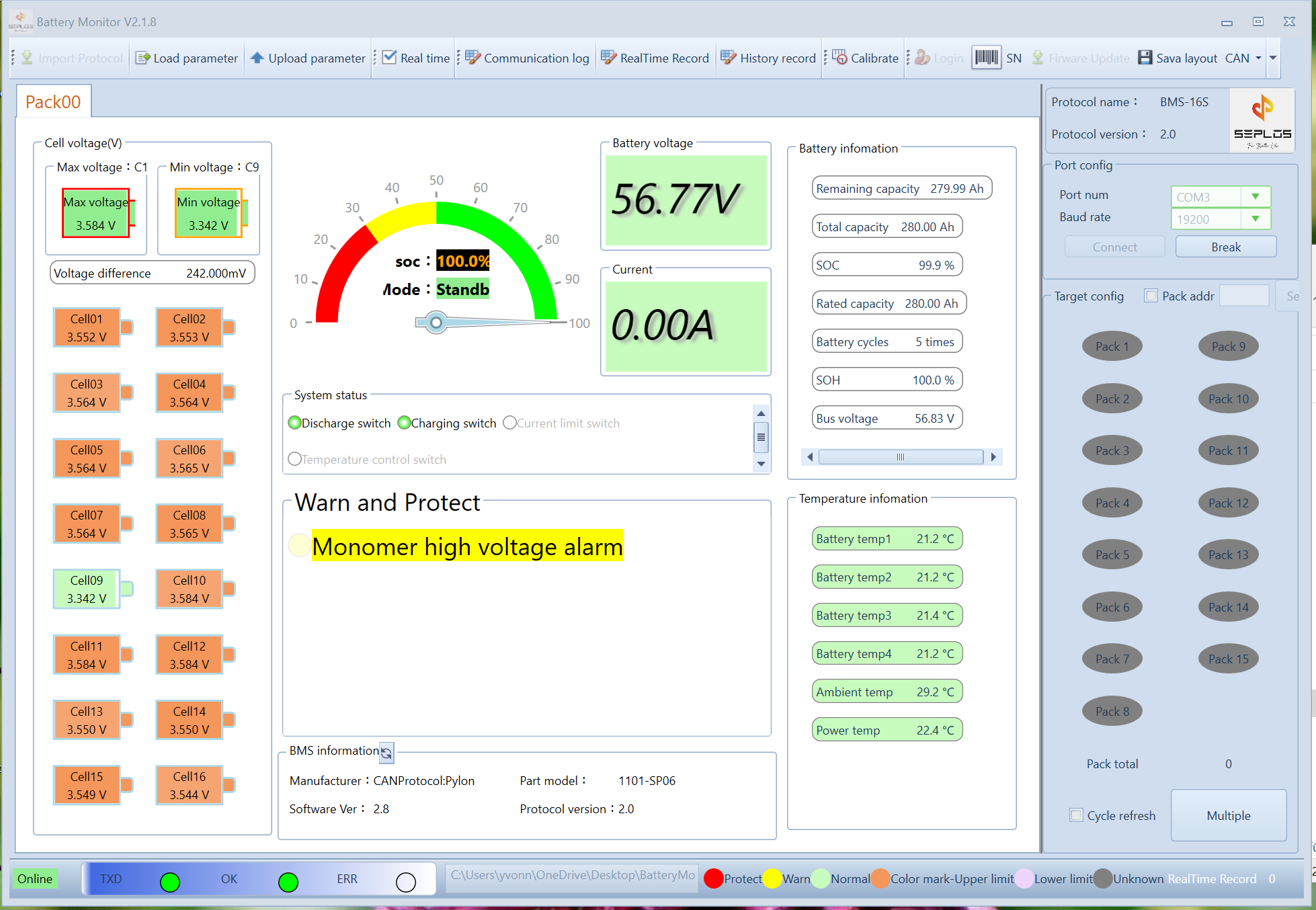Viewport: 1316px width, 910px height.
Task: Enable the Pack addr checkbox
Action: click(1151, 296)
